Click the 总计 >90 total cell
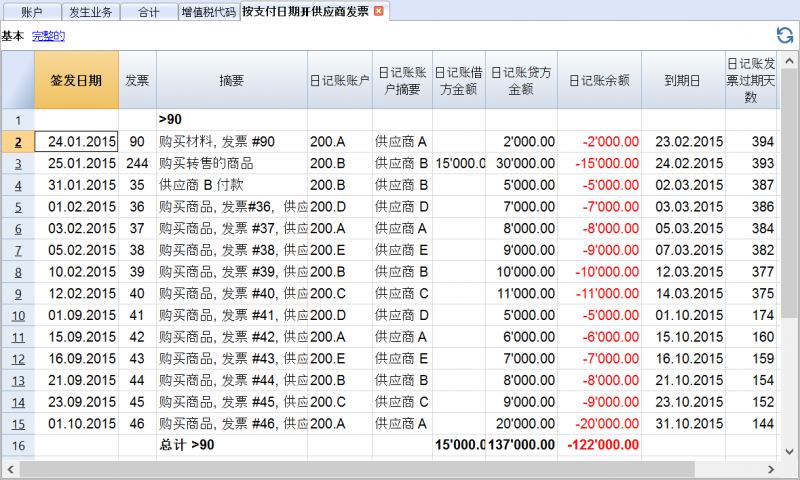Screen dimensions: 800x480 [232, 445]
